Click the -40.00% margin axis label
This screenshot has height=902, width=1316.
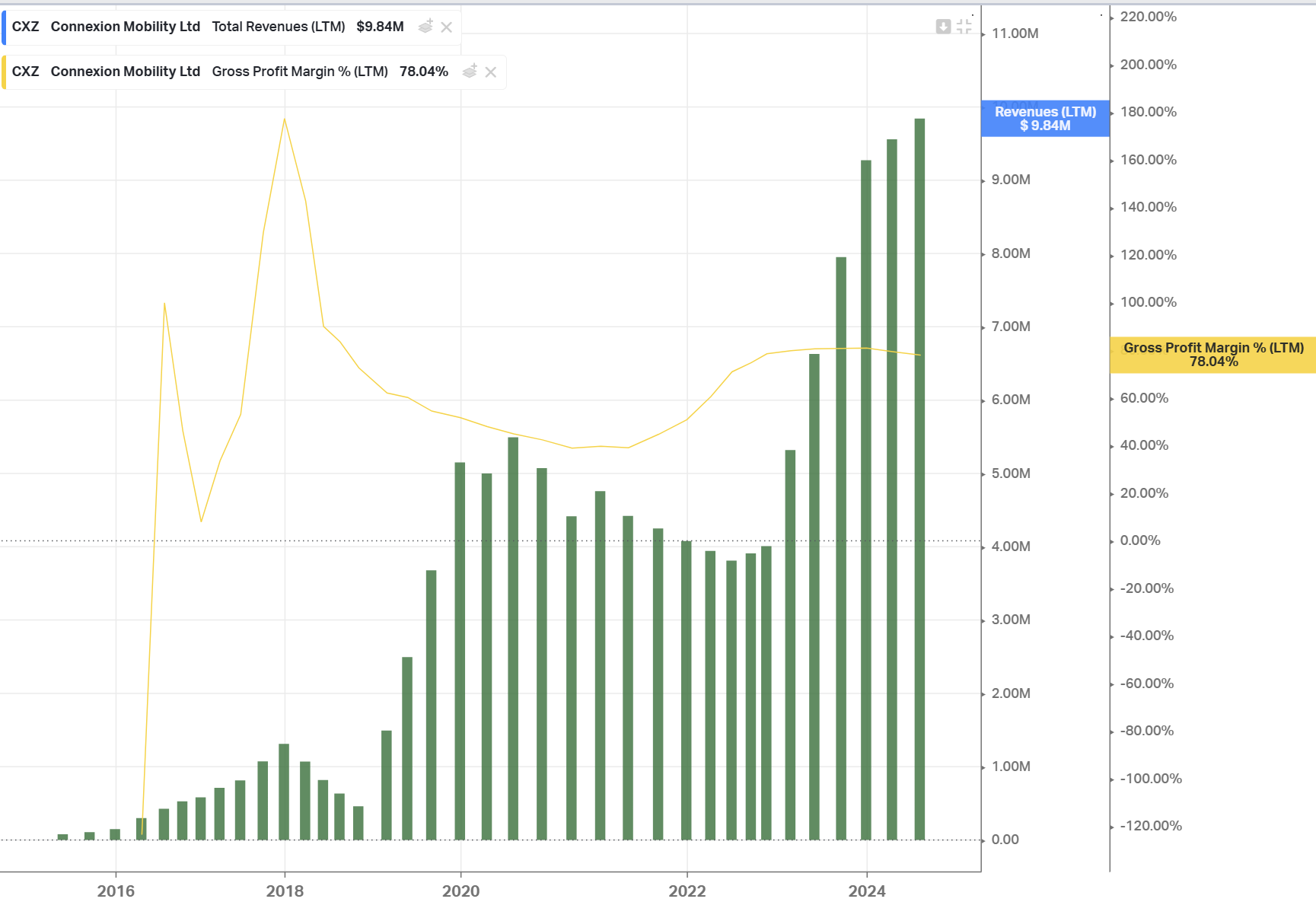point(1146,636)
